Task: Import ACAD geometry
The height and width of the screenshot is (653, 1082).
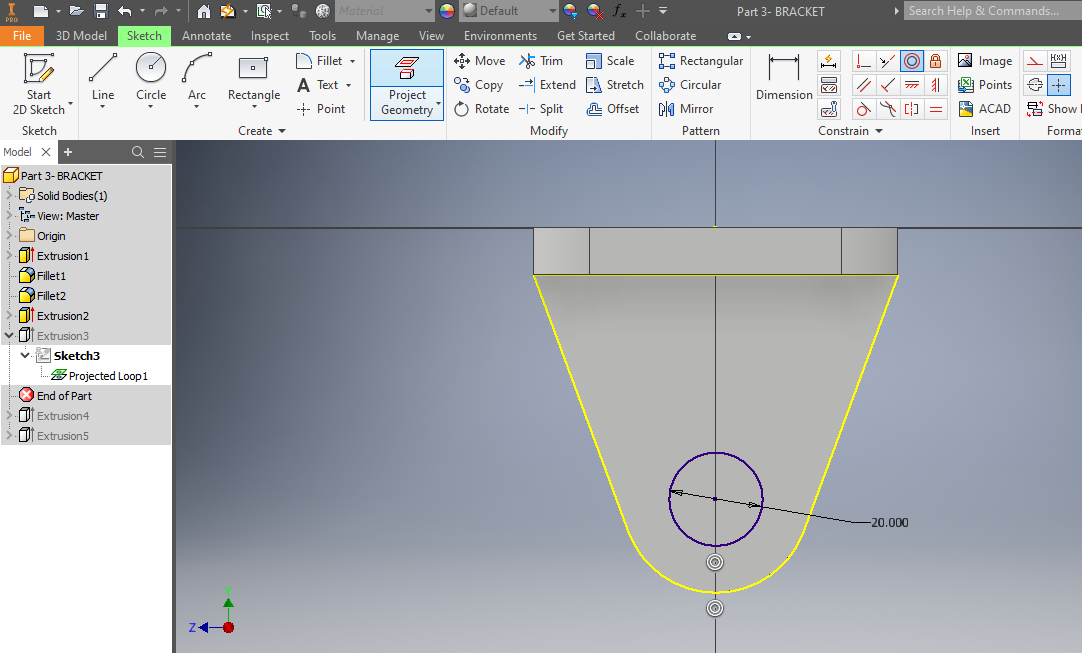Action: (x=985, y=108)
